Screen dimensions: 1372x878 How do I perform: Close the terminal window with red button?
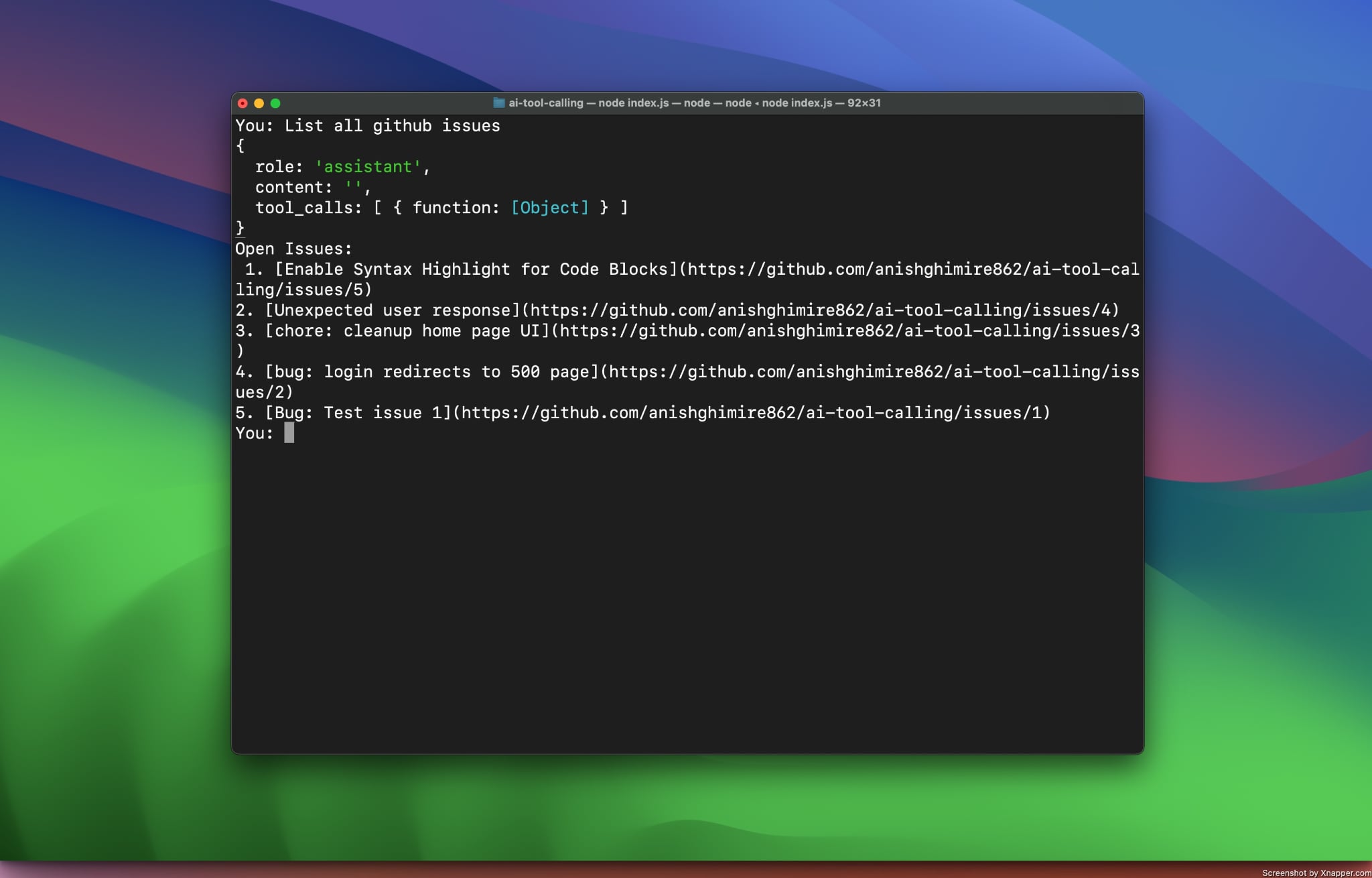pos(243,103)
